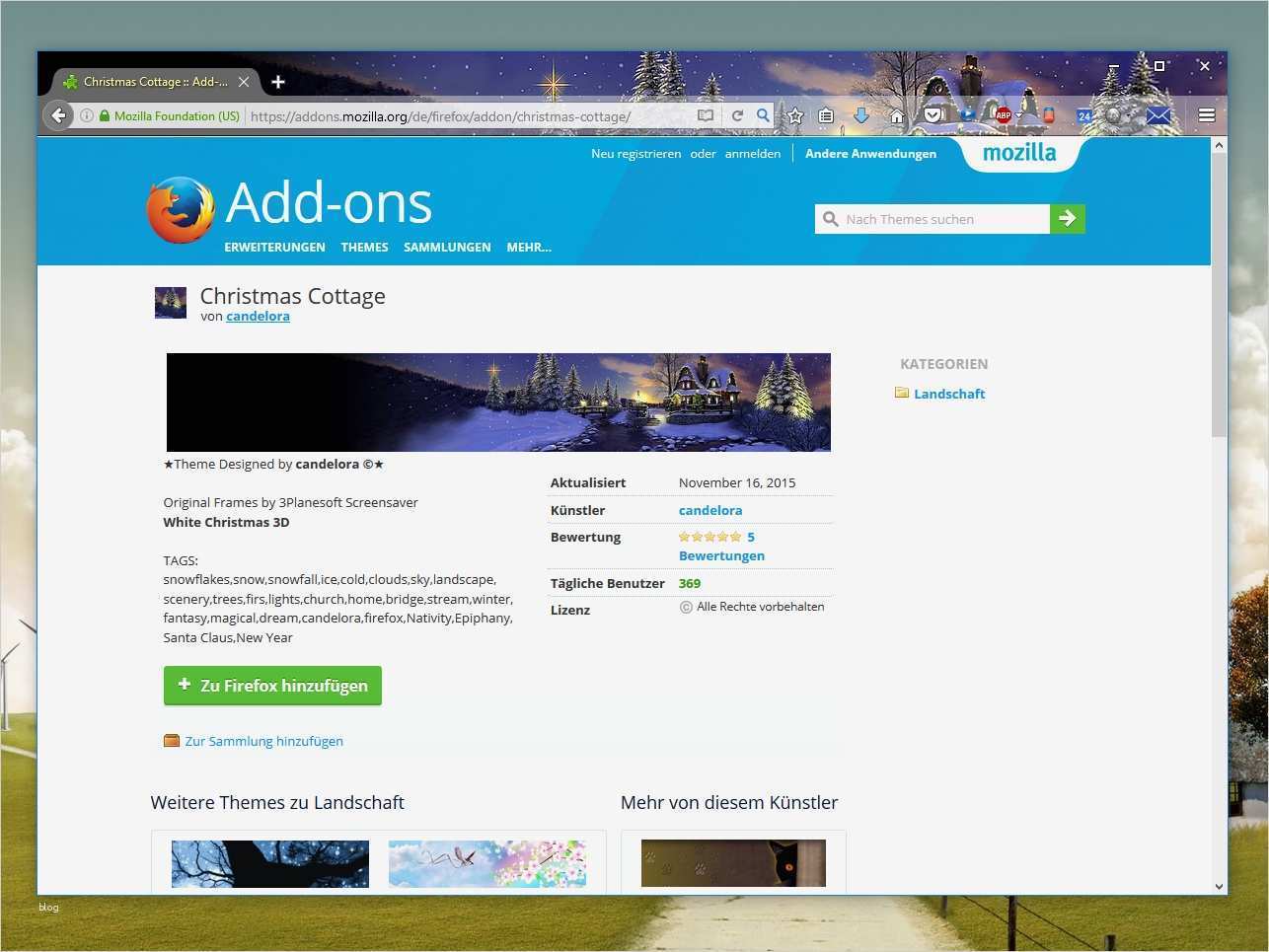Viewport: 1269px width, 952px height.
Task: Click the scrollbar down arrow
Action: (x=1219, y=887)
